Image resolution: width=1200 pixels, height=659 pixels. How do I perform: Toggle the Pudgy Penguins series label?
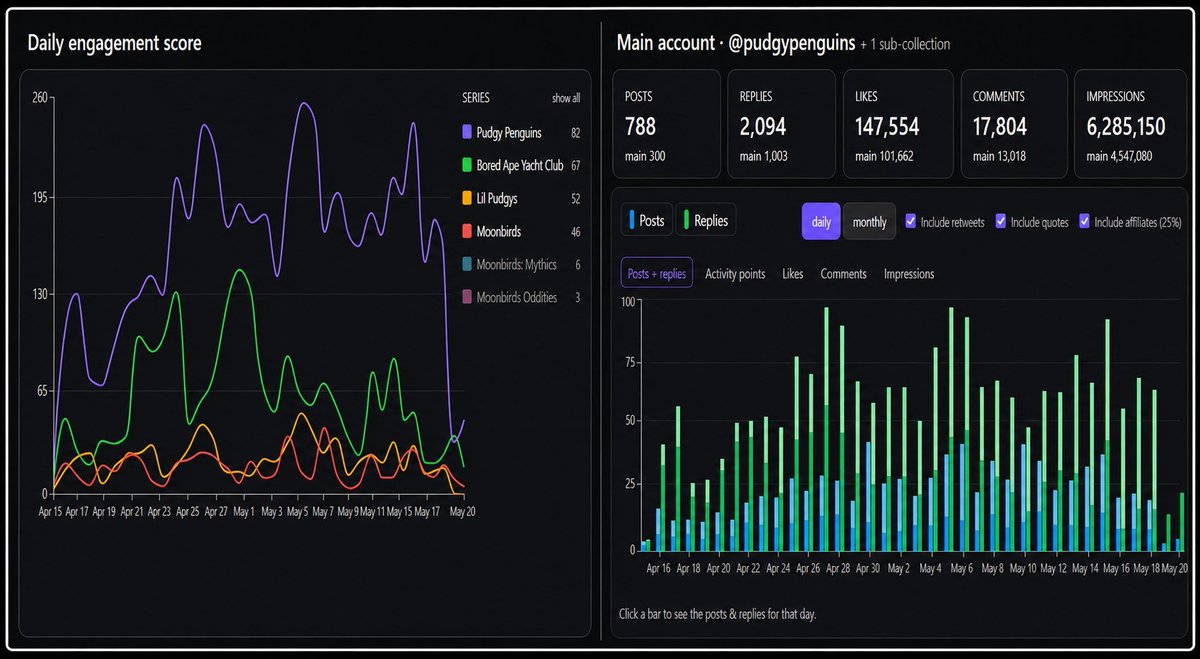[x=509, y=132]
